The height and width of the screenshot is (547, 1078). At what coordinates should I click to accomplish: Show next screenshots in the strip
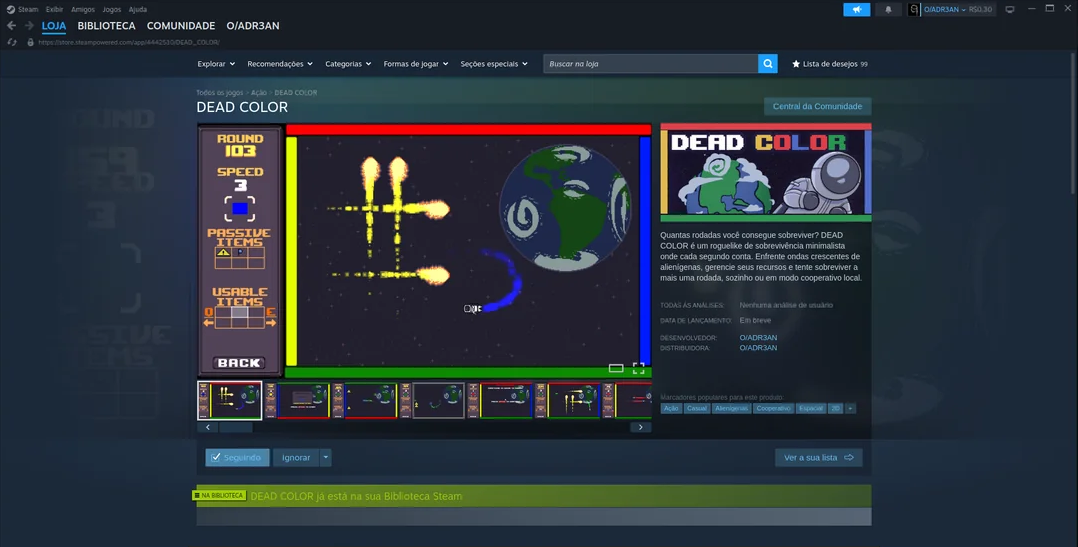tap(641, 427)
